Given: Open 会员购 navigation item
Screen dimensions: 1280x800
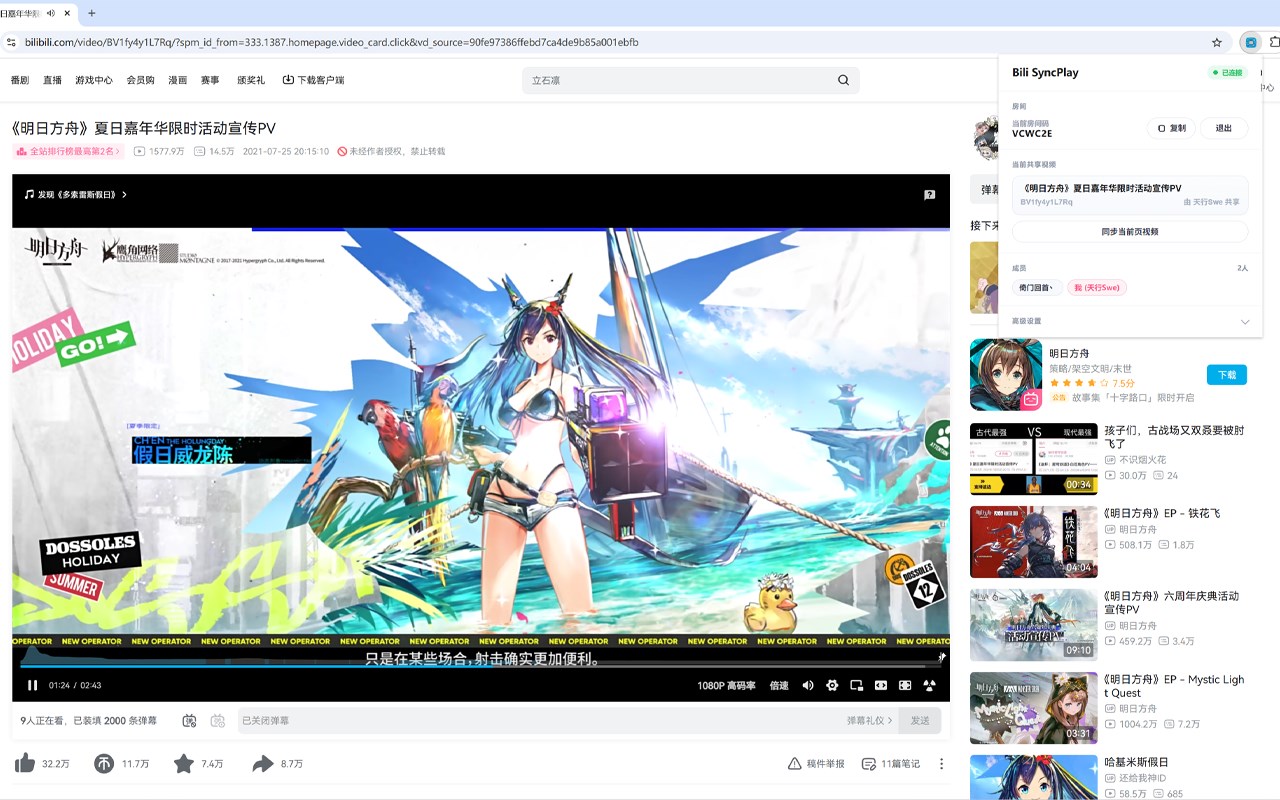Looking at the screenshot, I should pyautogui.click(x=140, y=80).
